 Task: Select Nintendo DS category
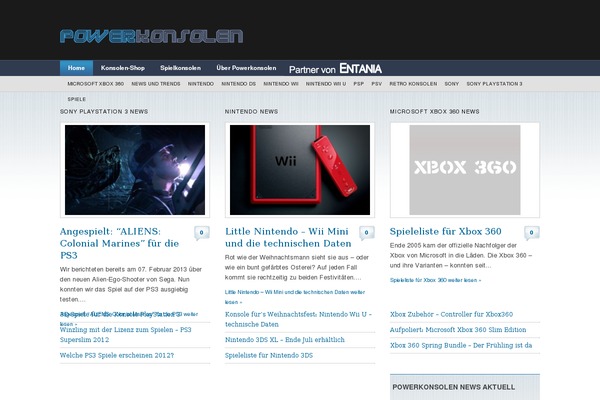238,84
